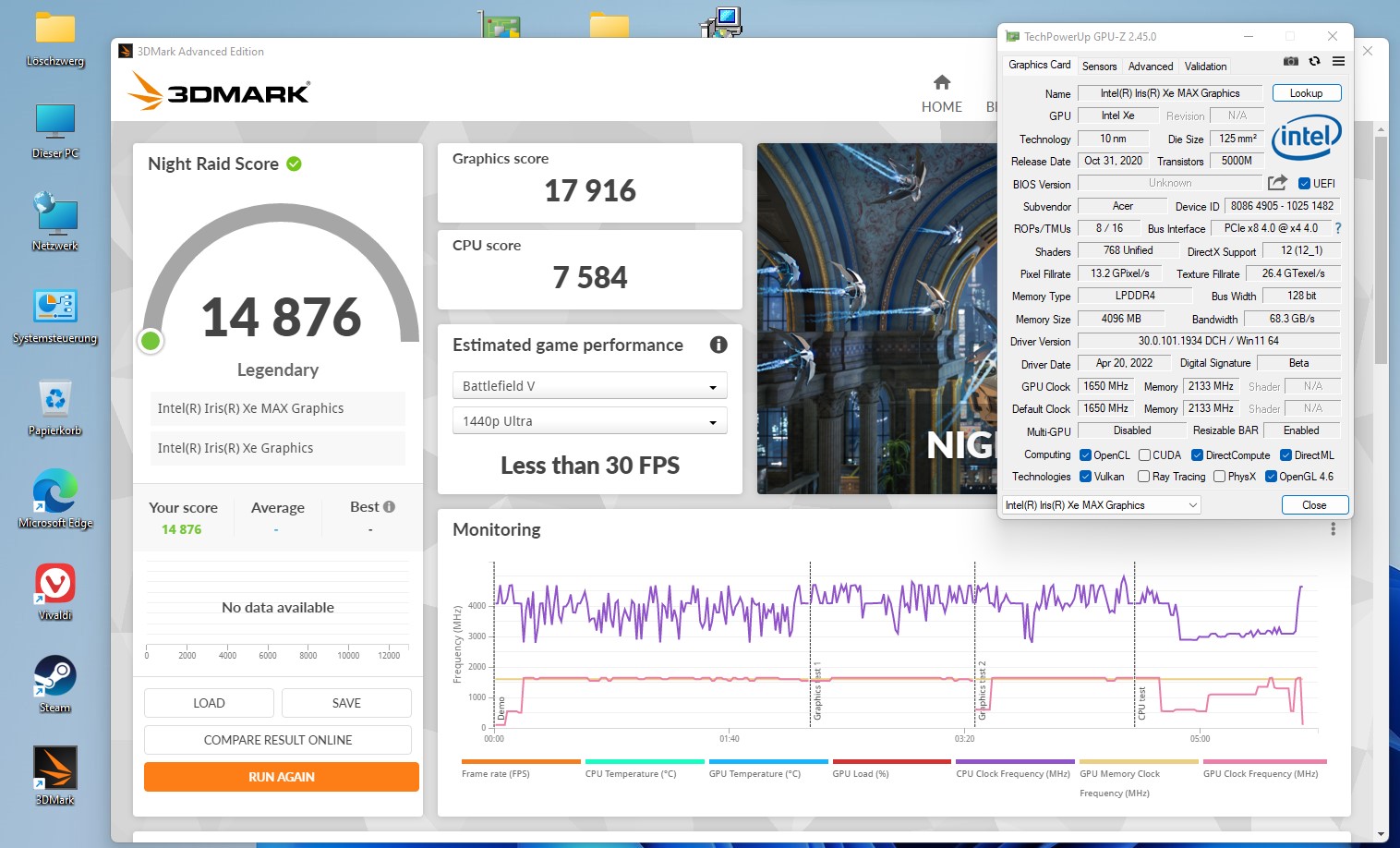Viewport: 1400px width, 848px height.
Task: Click SAVE result button
Action: 346,703
